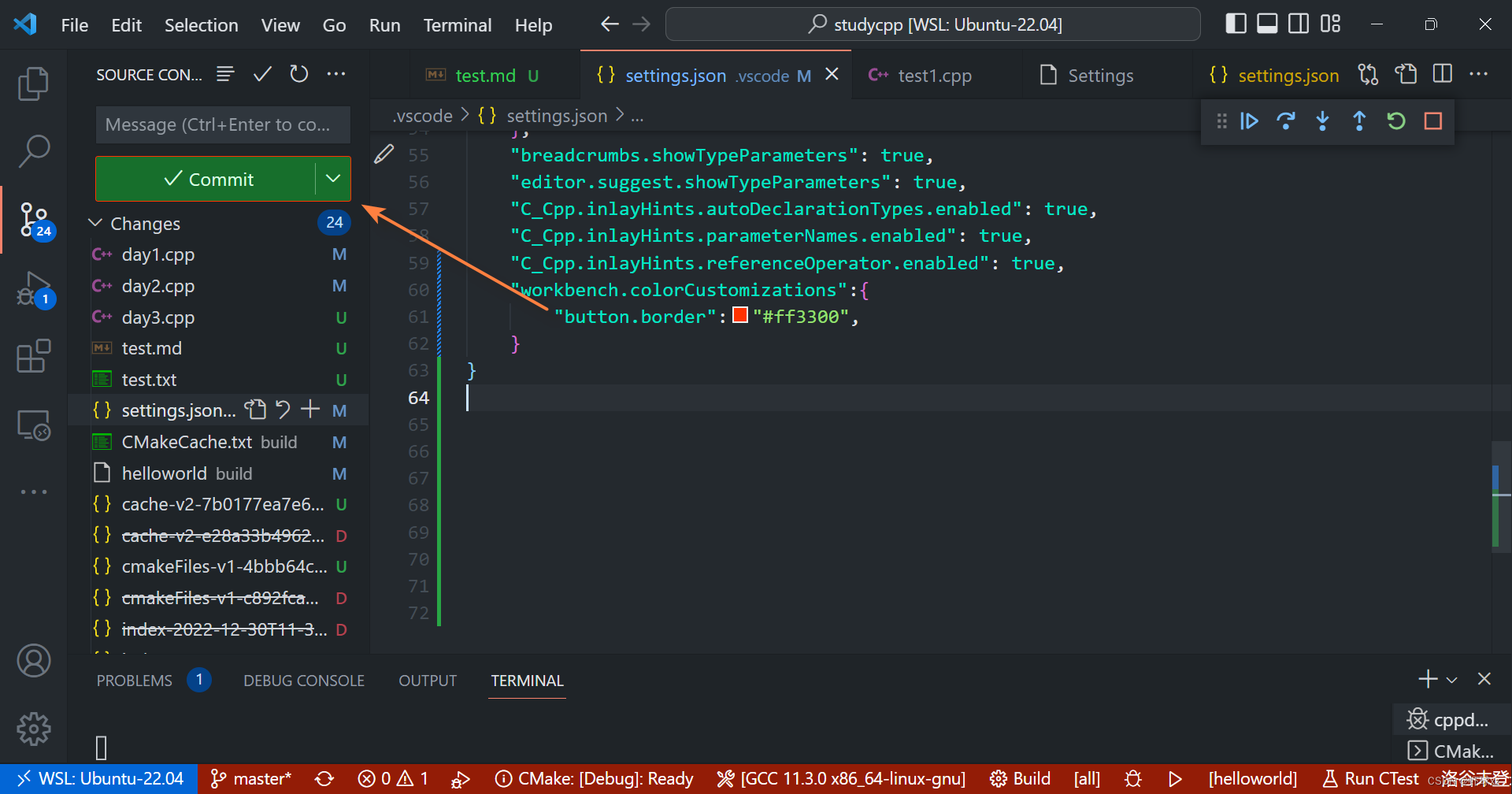Screen dimensions: 1512x794
Task: Open Source Control view with 24 badge
Action: (x=35, y=220)
